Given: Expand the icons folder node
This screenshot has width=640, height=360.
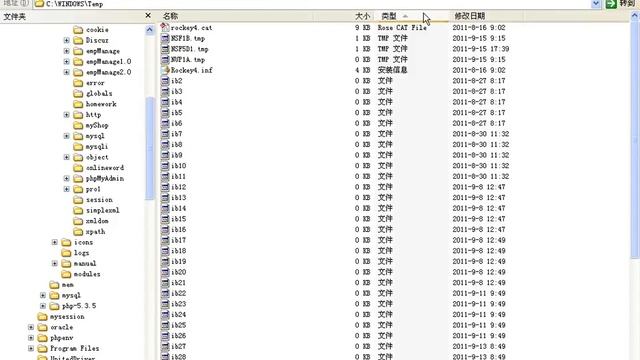Looking at the screenshot, I should [x=55, y=242].
